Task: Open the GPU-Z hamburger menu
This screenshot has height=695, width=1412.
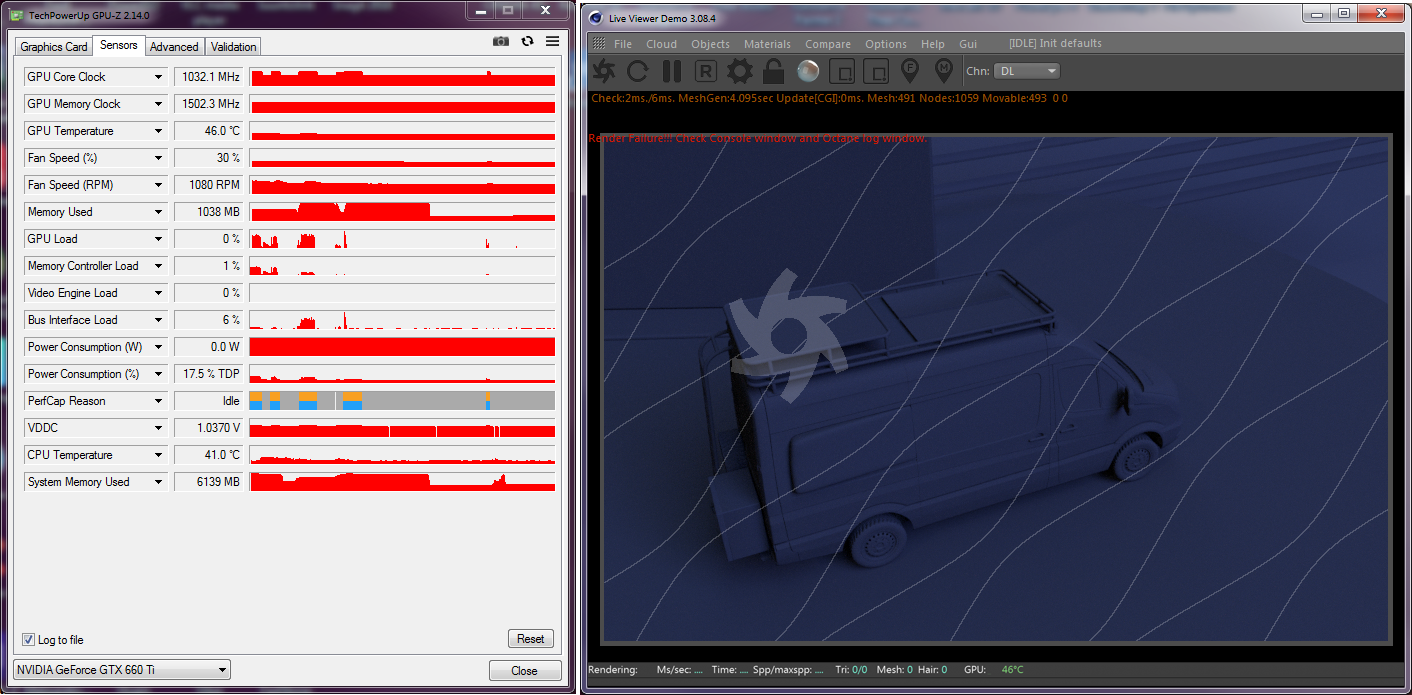Action: tap(552, 41)
